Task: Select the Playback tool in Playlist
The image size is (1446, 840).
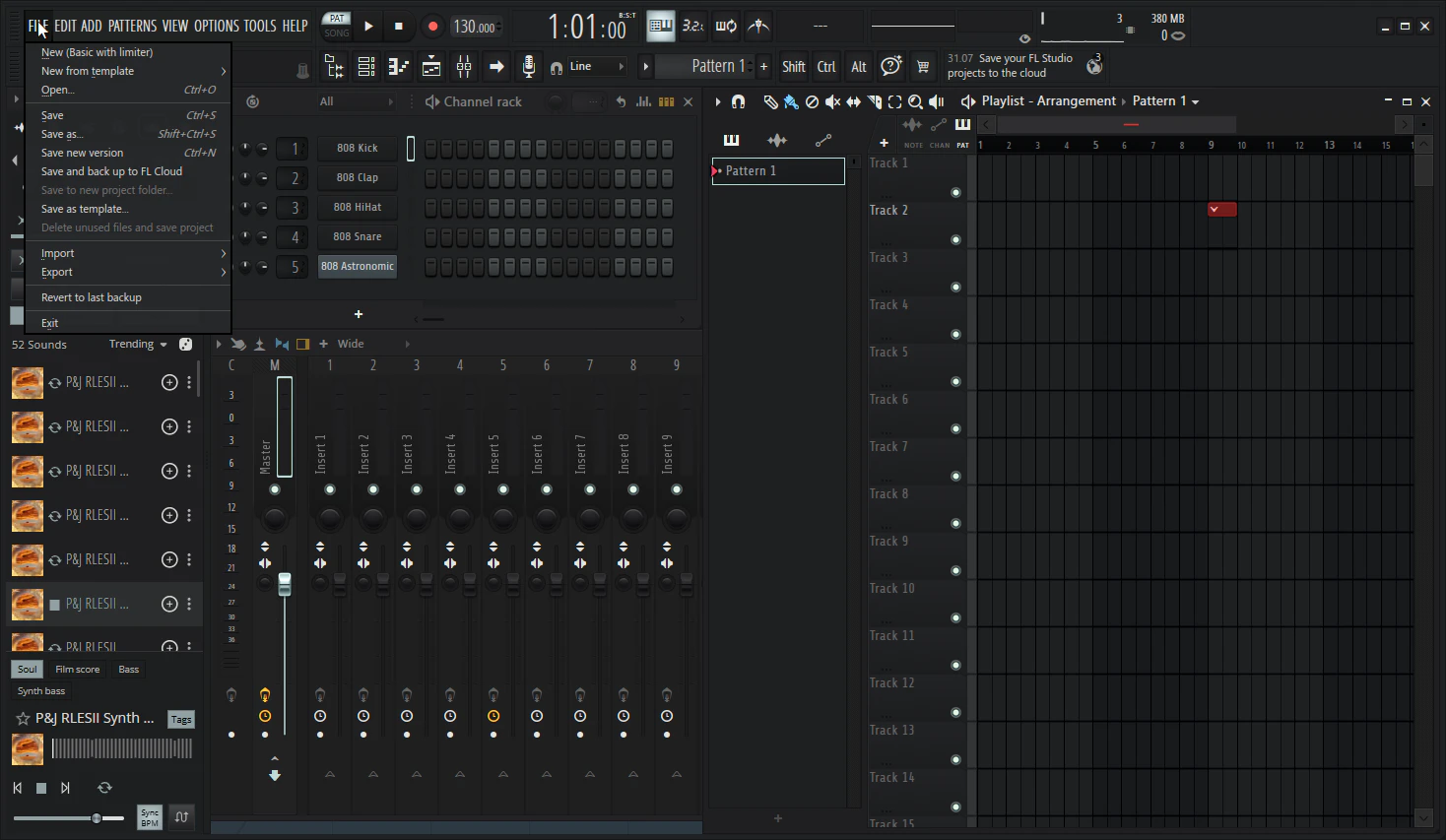Action: pyautogui.click(x=936, y=101)
